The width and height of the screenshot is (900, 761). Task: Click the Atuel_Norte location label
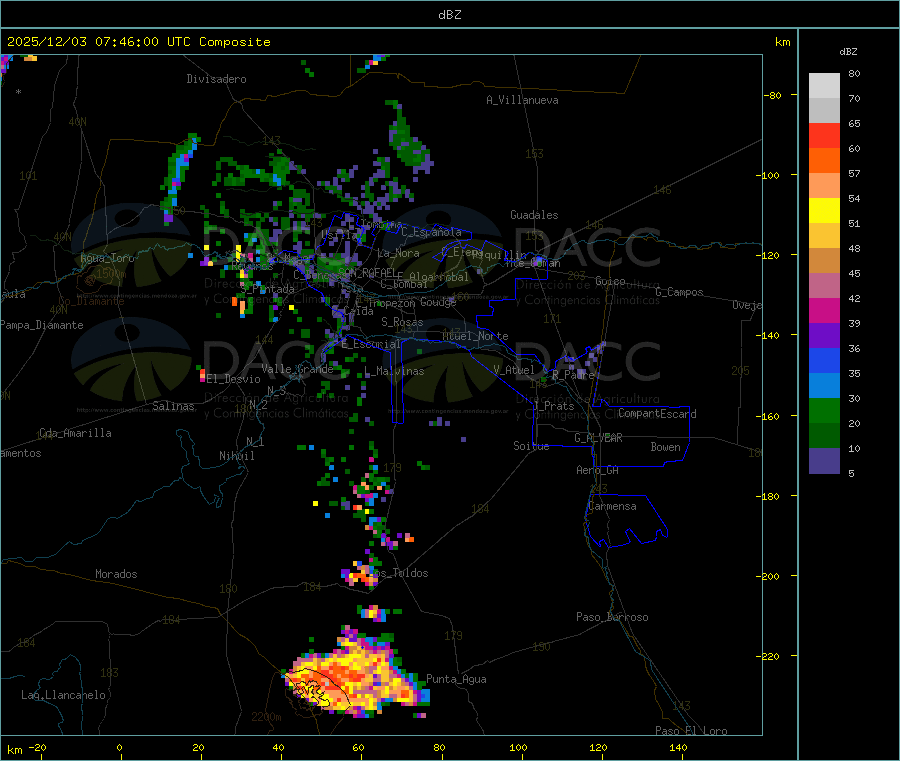tap(475, 336)
